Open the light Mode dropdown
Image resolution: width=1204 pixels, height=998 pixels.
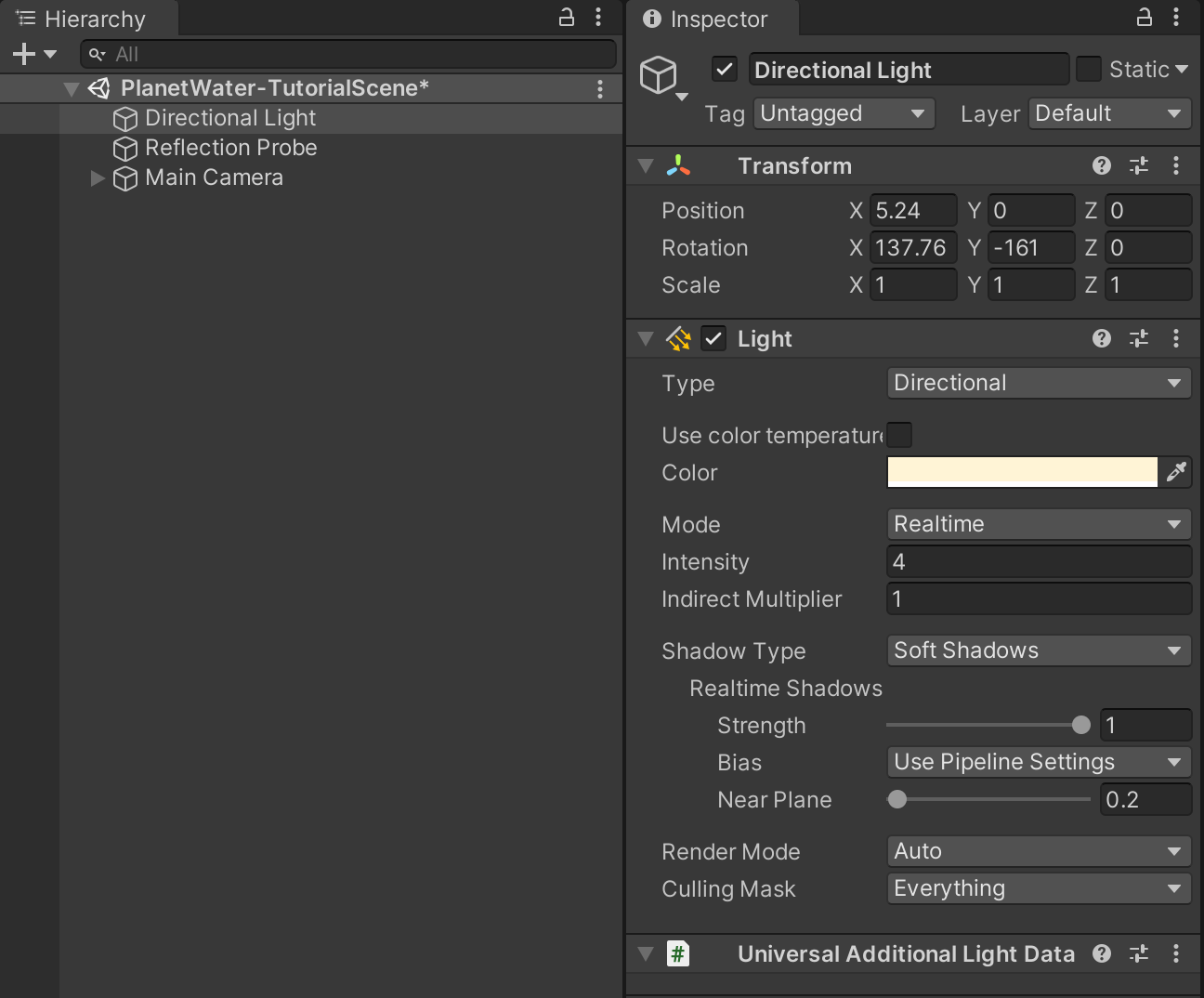click(1039, 524)
